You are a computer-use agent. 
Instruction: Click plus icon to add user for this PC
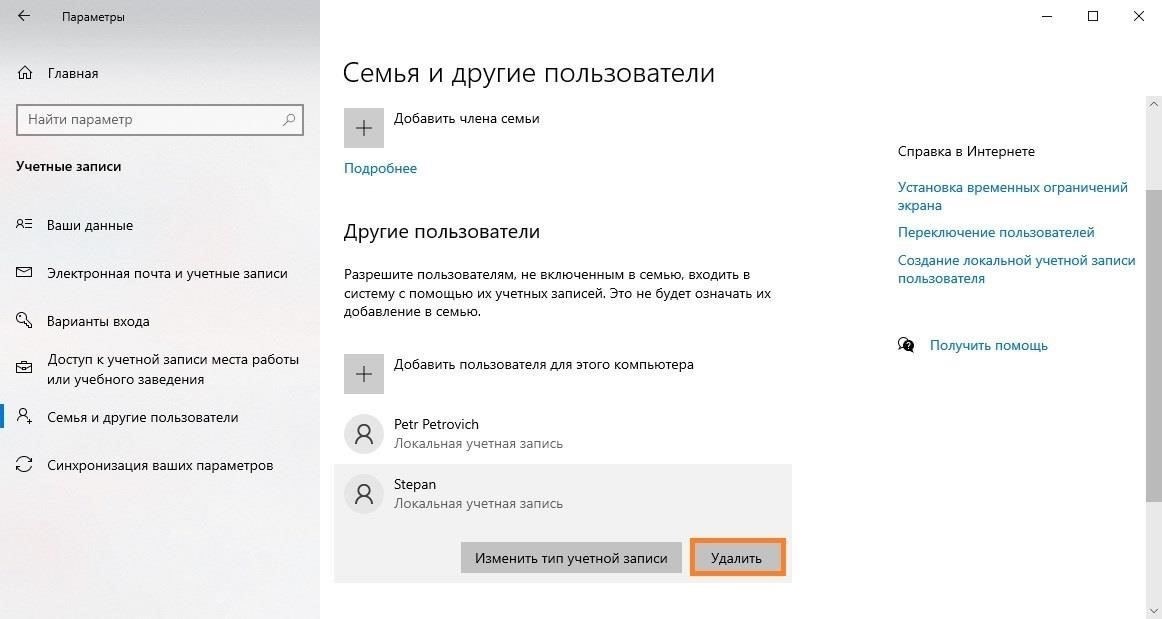364,374
